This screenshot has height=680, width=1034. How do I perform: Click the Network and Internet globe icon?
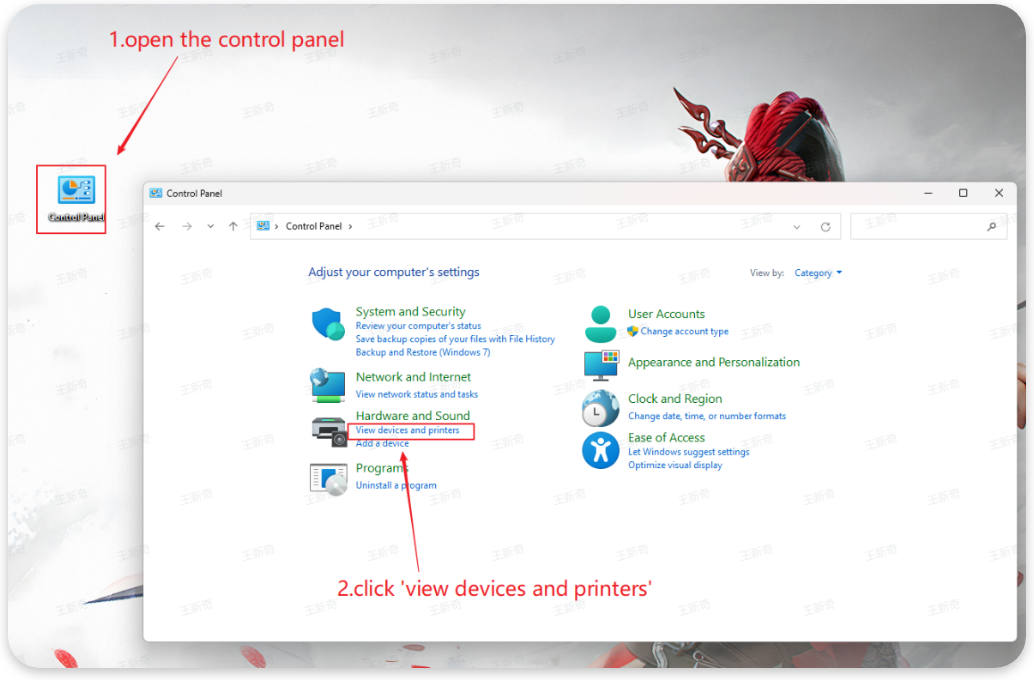(328, 385)
